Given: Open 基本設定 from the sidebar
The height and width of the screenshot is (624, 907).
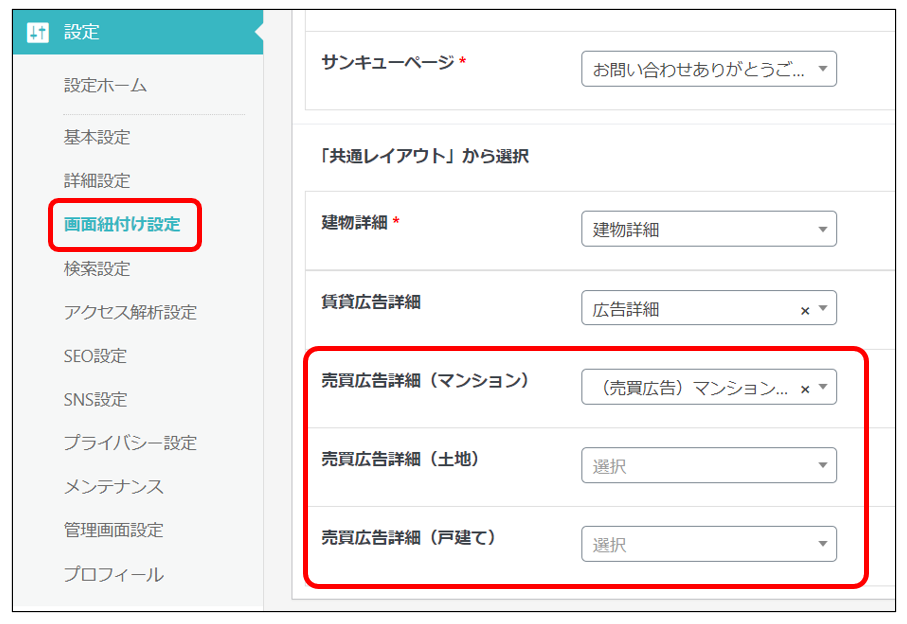Looking at the screenshot, I should coord(97,137).
